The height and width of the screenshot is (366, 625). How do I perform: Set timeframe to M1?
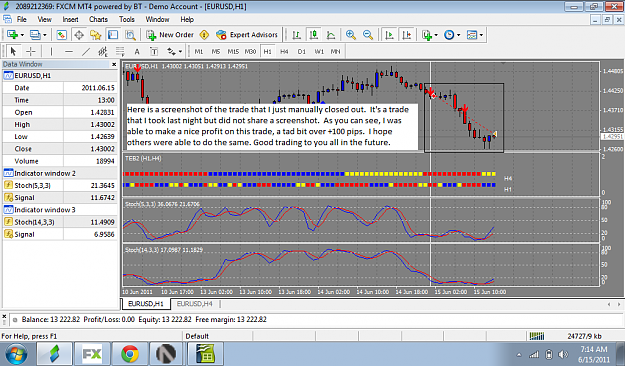click(199, 51)
